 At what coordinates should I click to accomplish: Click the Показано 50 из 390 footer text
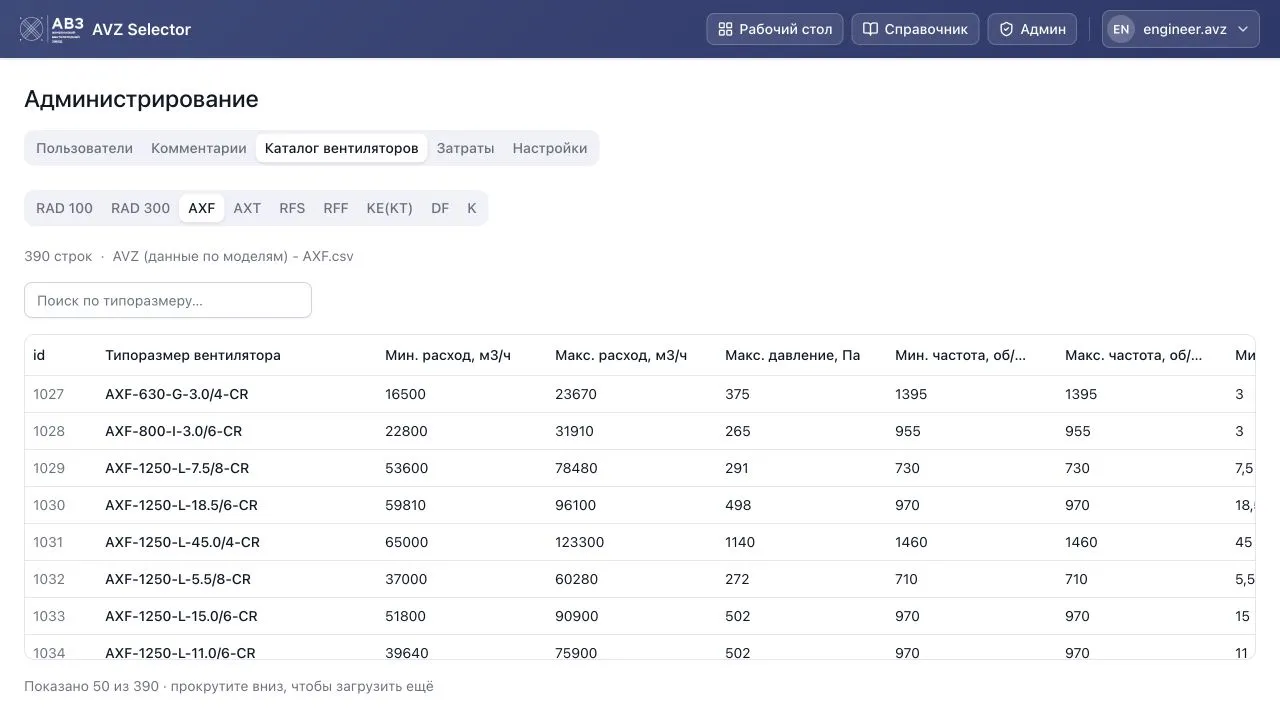coord(229,686)
